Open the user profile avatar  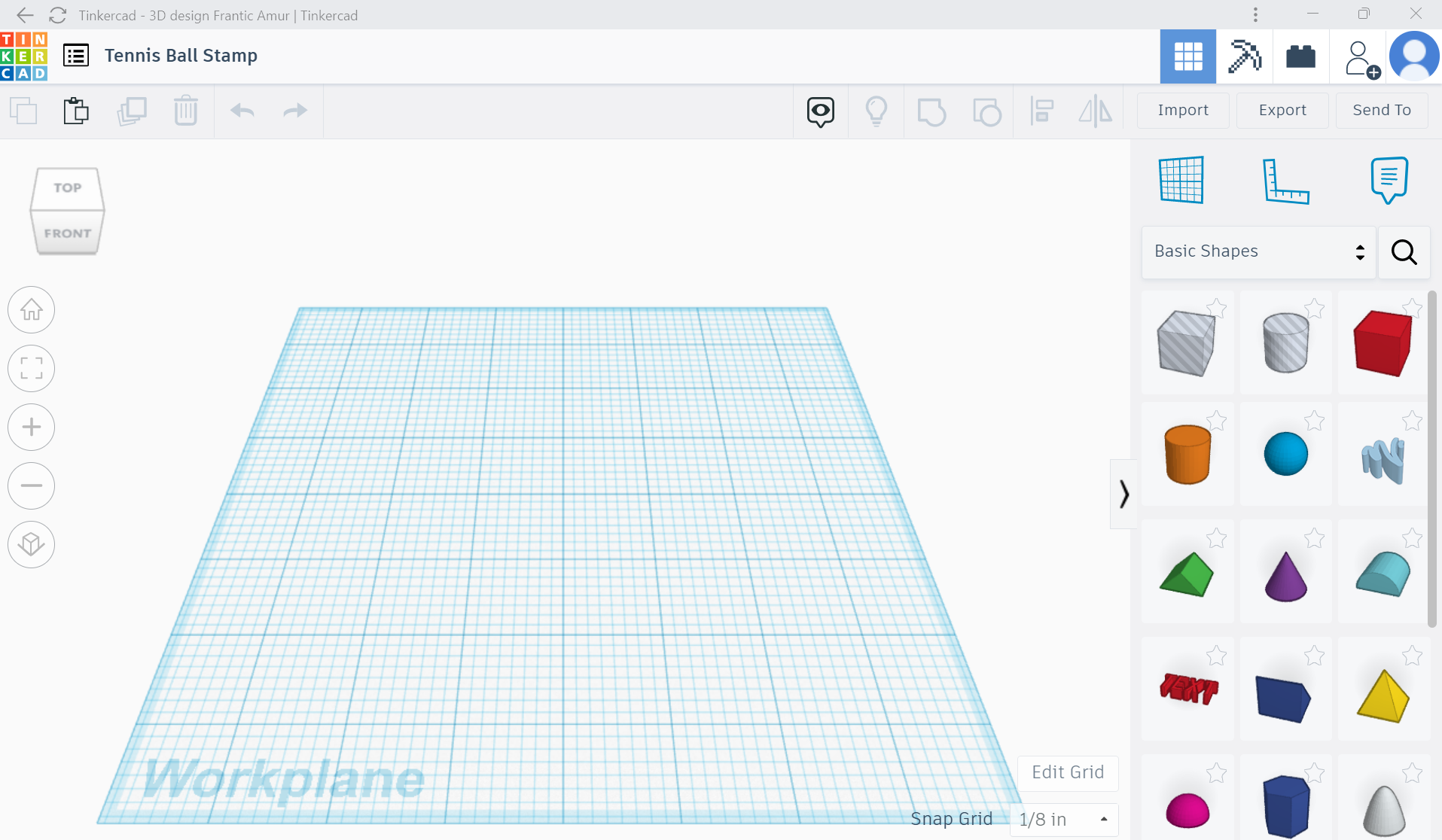1414,56
